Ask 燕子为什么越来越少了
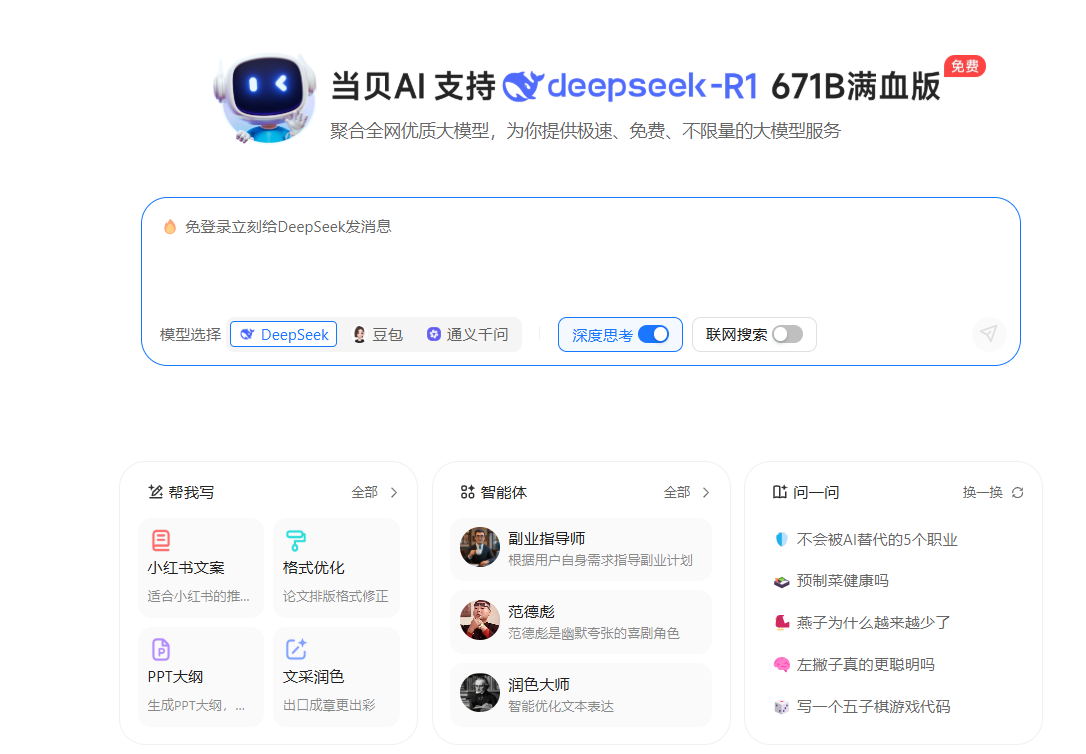 click(x=873, y=622)
